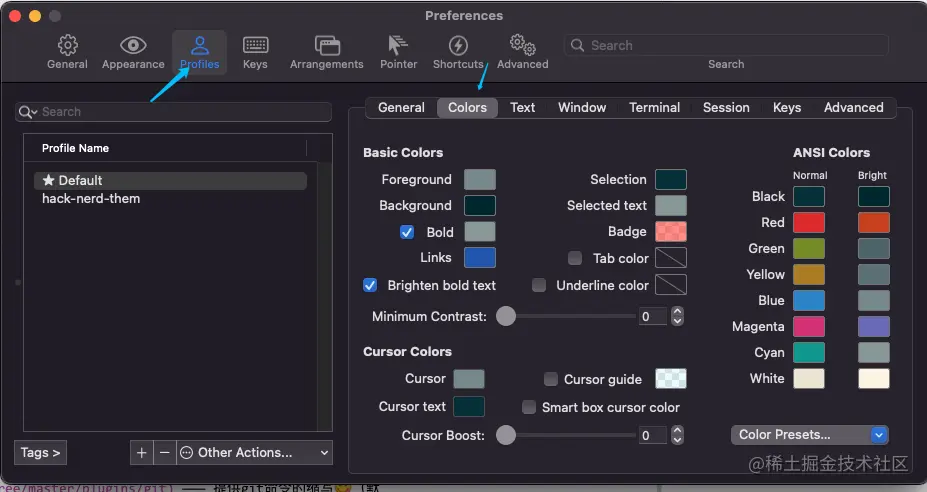Select the Default profile
This screenshot has width=927, height=492.
pos(170,181)
